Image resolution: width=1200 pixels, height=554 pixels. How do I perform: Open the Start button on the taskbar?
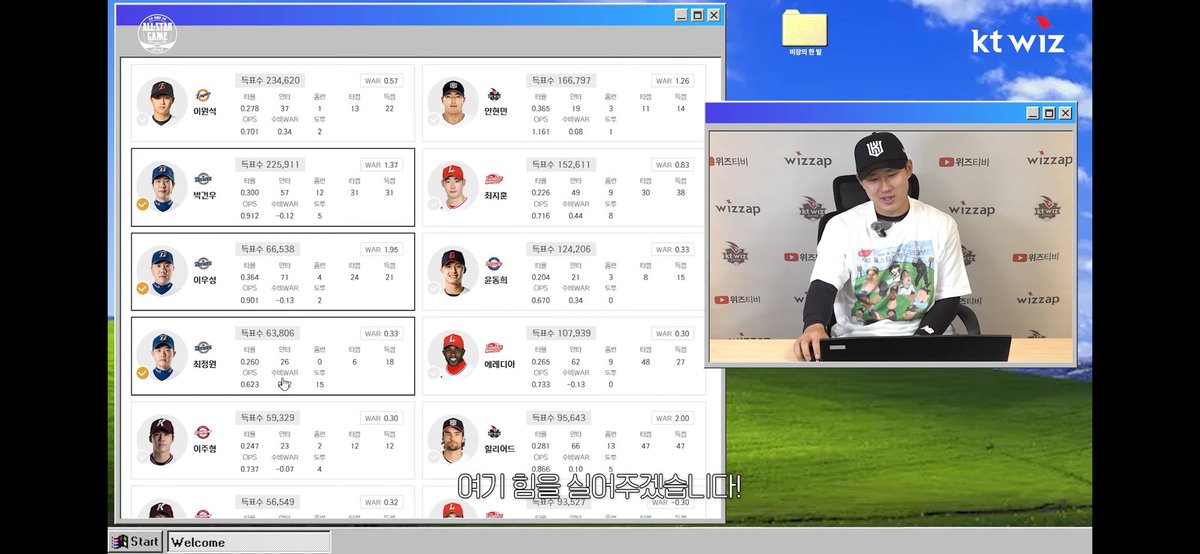135,541
